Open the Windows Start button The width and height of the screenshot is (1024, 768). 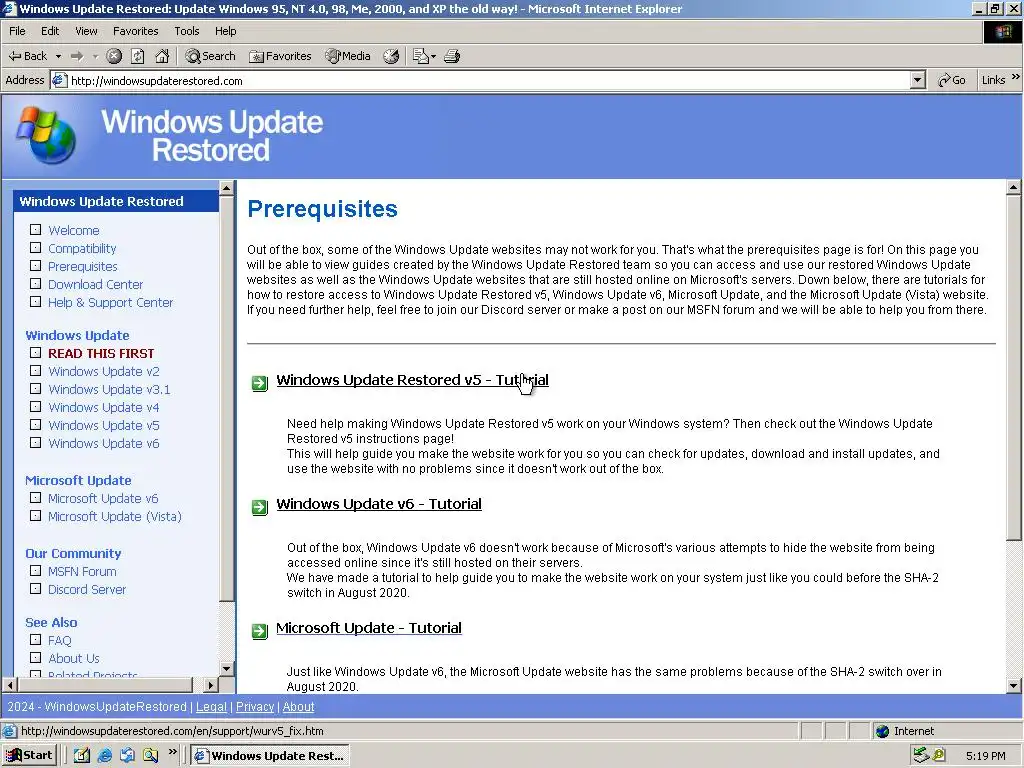[x=29, y=756]
